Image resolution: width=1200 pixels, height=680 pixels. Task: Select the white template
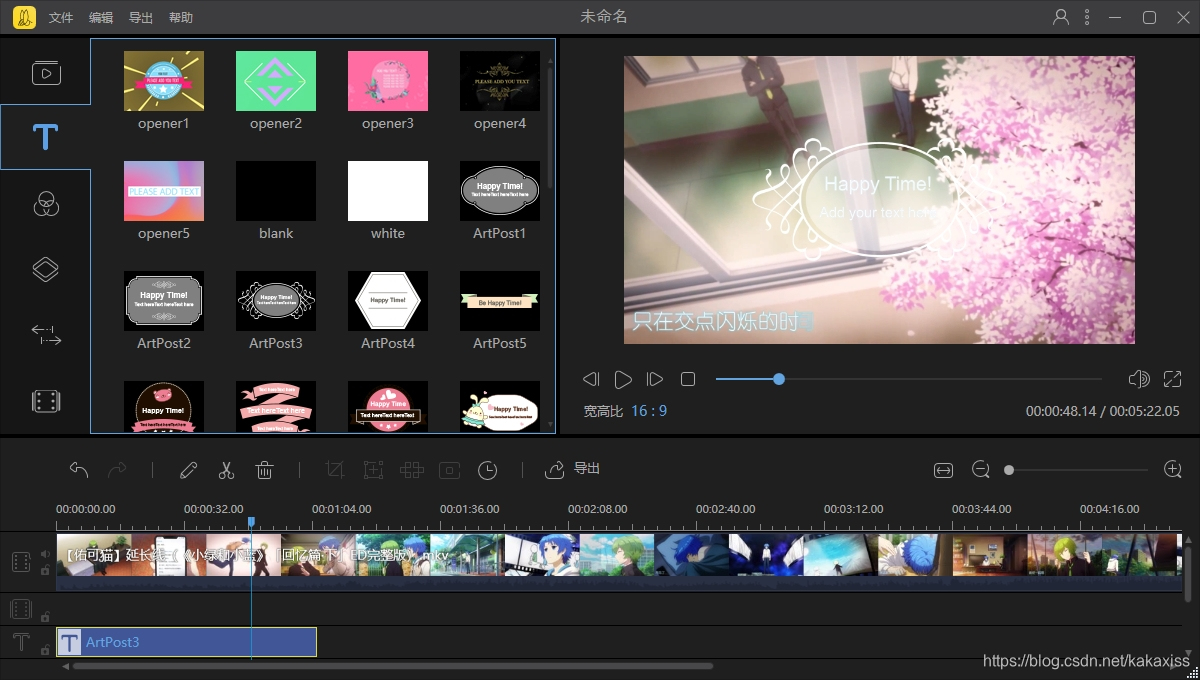click(388, 191)
